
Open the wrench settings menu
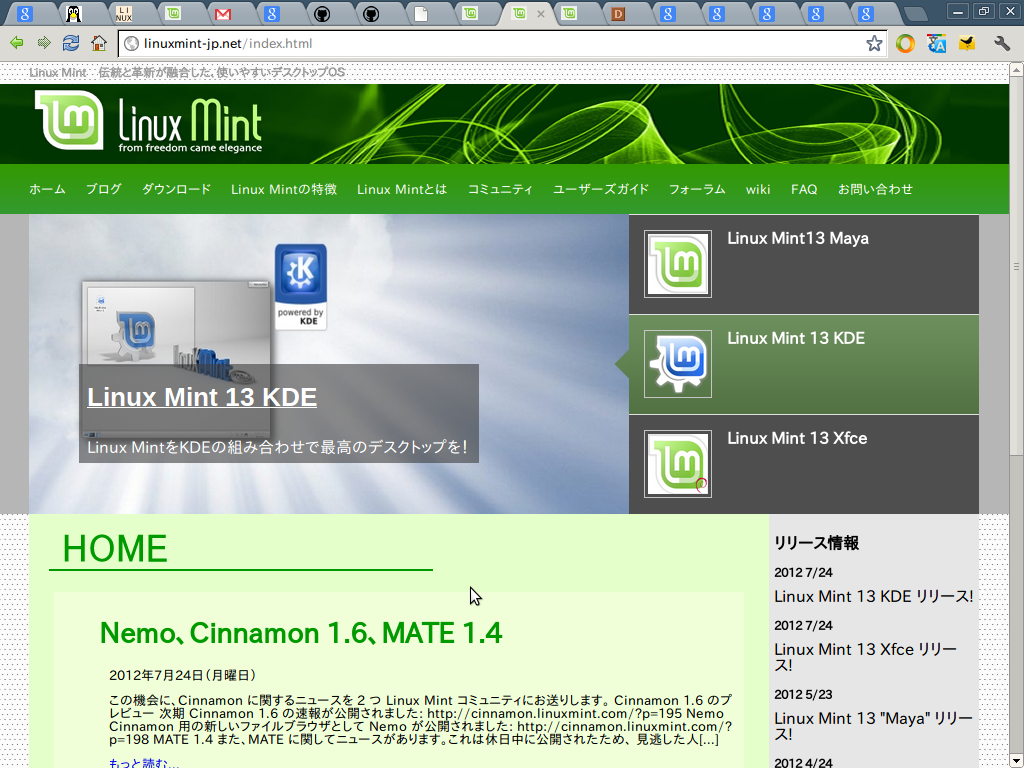click(x=1001, y=43)
